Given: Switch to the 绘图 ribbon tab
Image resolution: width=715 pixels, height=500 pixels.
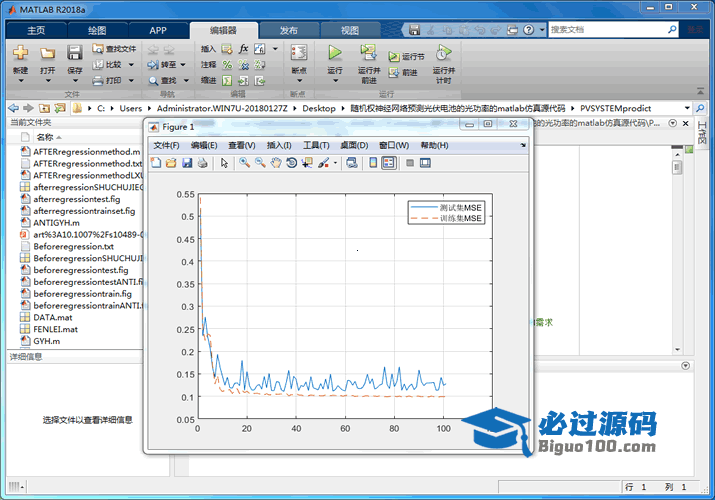Looking at the screenshot, I should (97, 30).
